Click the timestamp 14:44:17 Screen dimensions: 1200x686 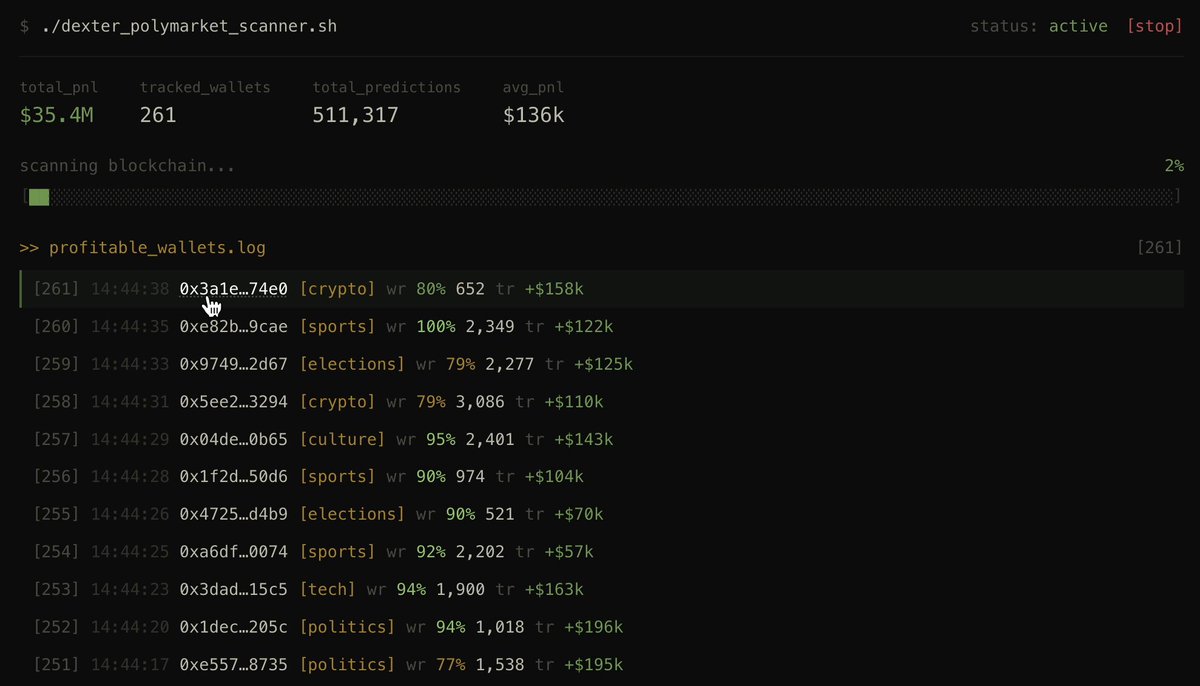click(x=130, y=664)
